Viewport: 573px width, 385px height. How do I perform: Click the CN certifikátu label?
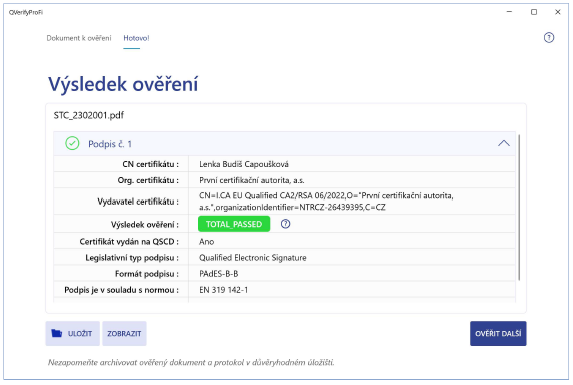(151, 164)
